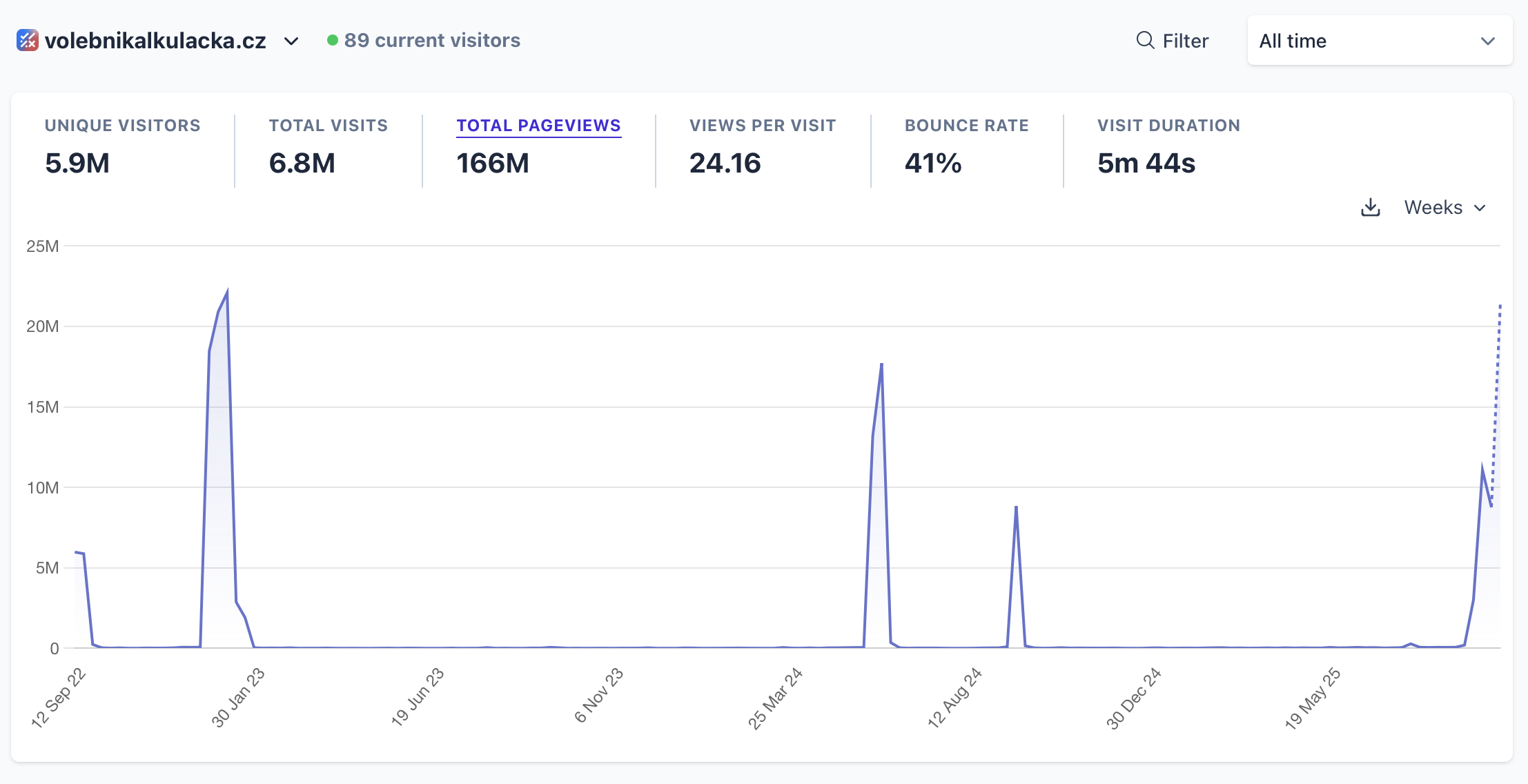Screen dimensions: 1528x784
Task: Click the Filter magnifier icon
Action: click(1145, 41)
